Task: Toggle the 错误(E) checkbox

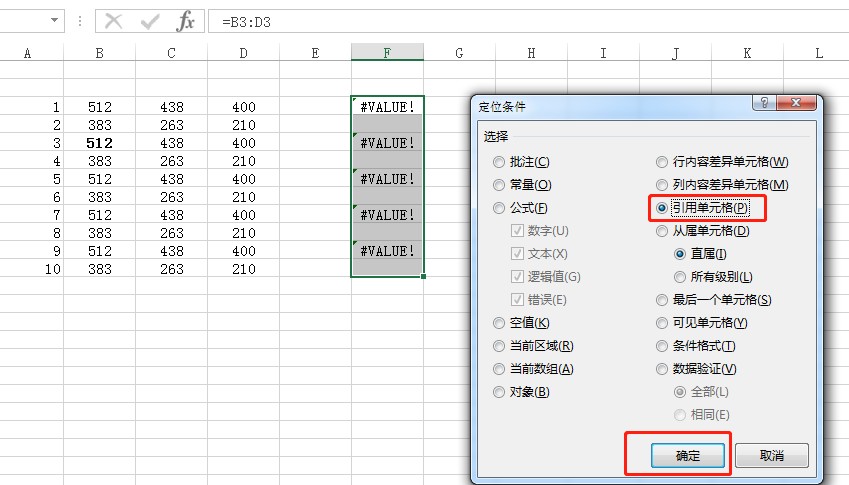Action: (x=539, y=300)
